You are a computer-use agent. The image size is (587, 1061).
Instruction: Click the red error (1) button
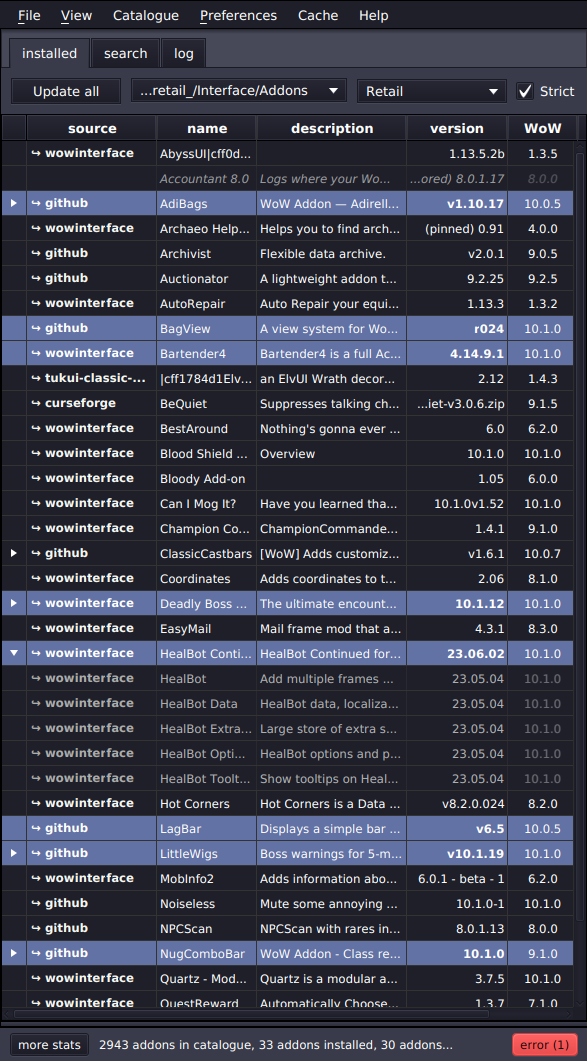545,1045
